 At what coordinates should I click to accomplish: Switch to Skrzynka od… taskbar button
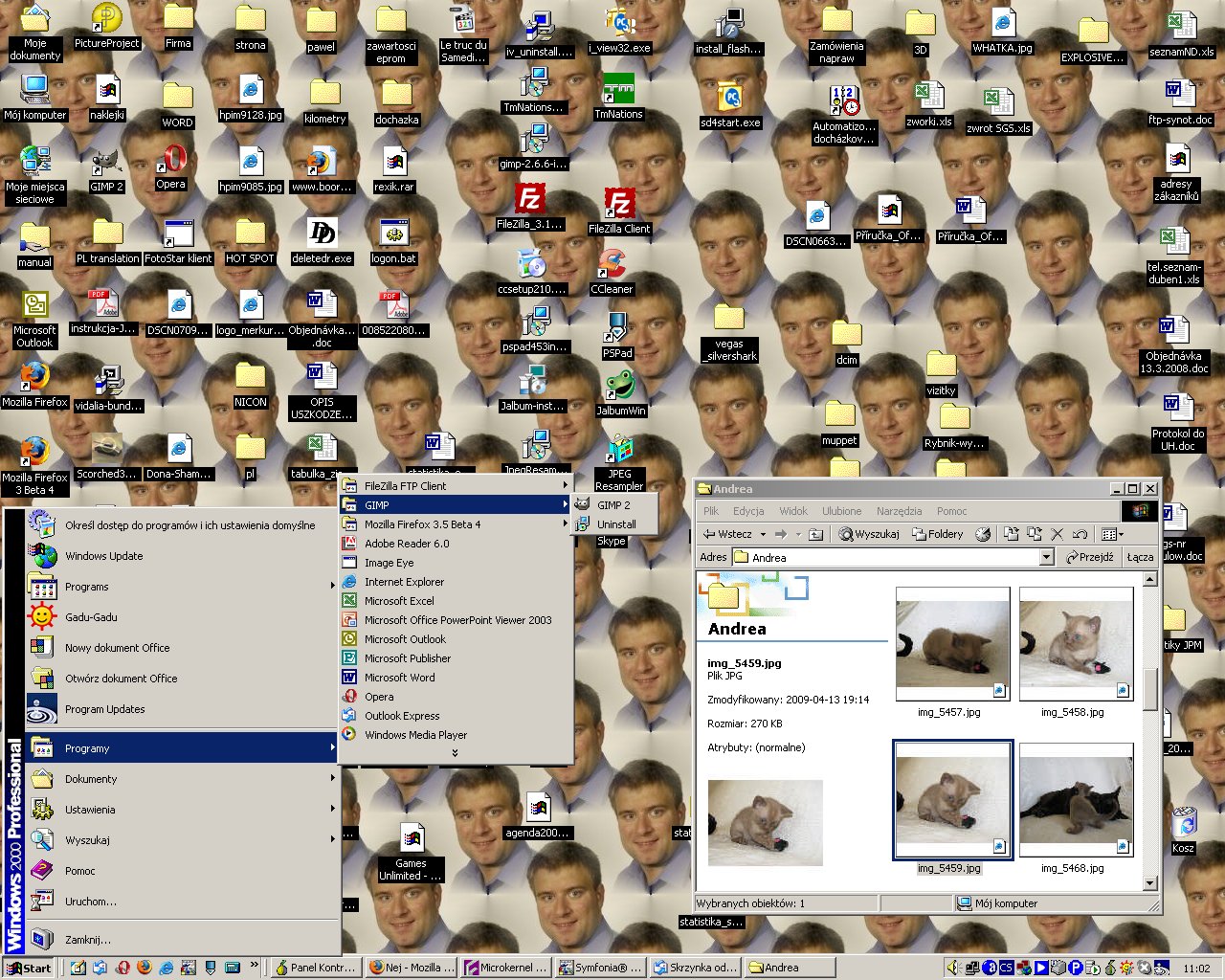[x=695, y=968]
